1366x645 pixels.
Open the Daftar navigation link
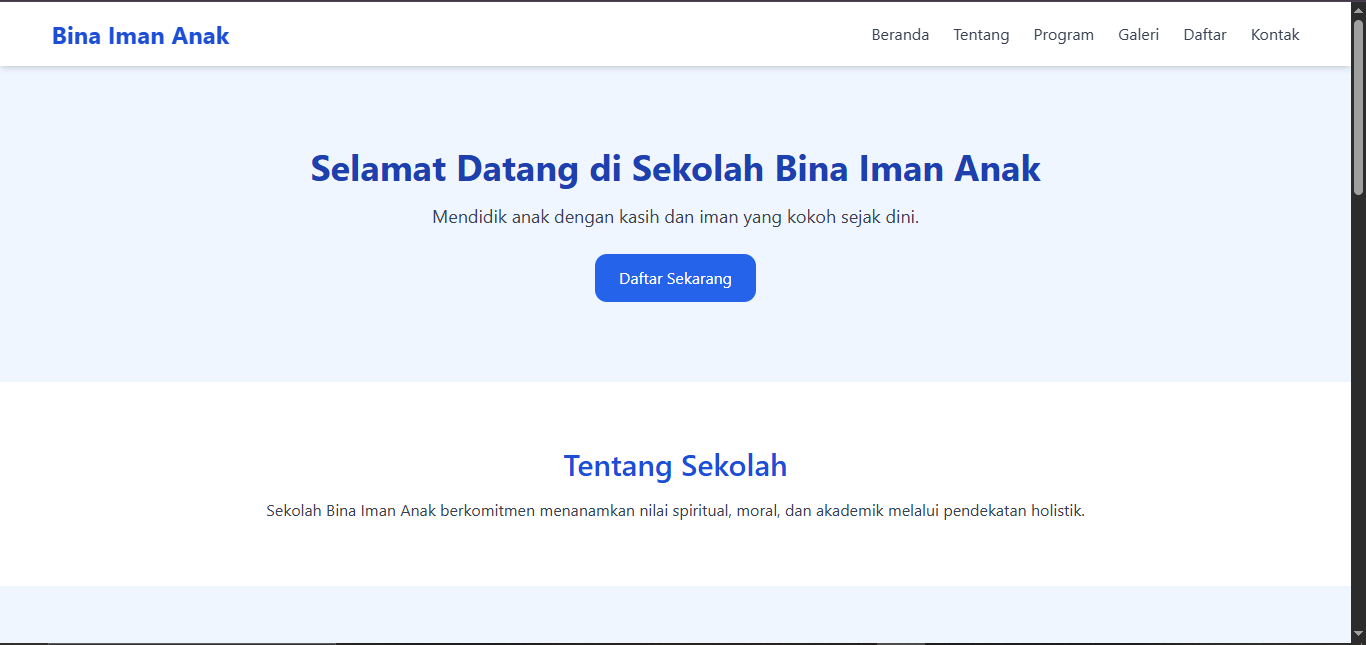[x=1204, y=34]
